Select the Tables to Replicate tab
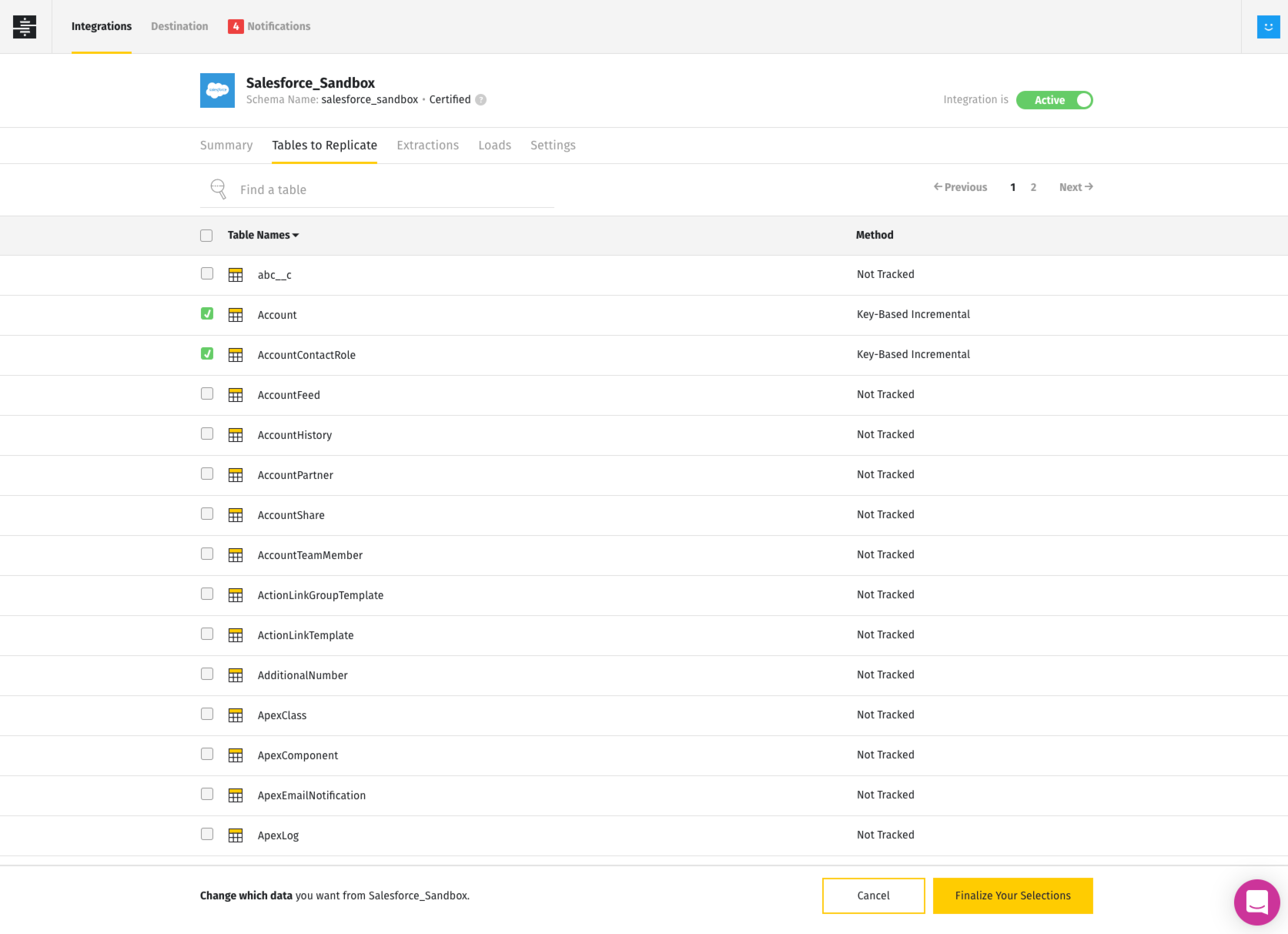 [324, 145]
